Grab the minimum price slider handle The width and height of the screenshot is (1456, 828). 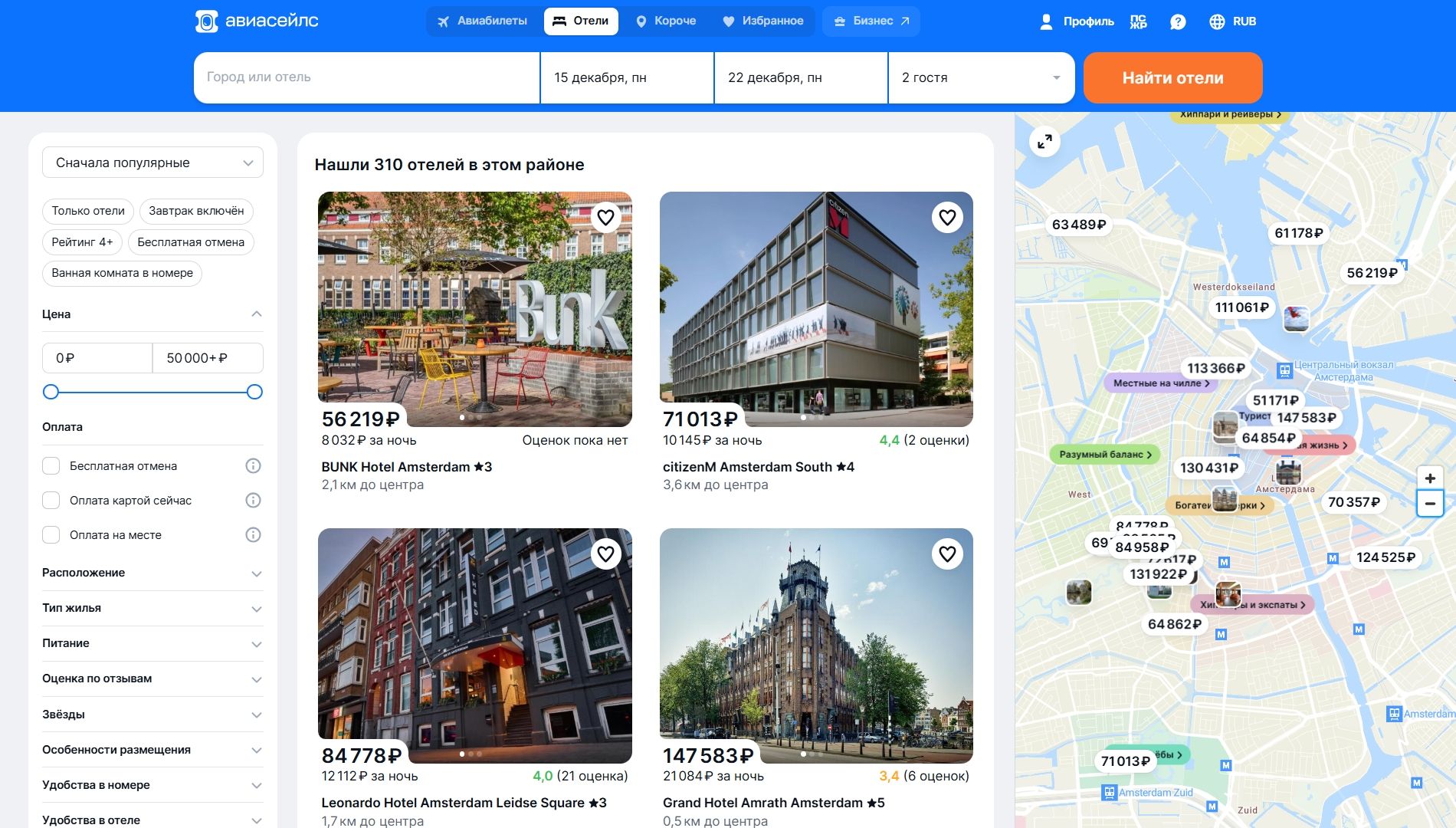51,393
